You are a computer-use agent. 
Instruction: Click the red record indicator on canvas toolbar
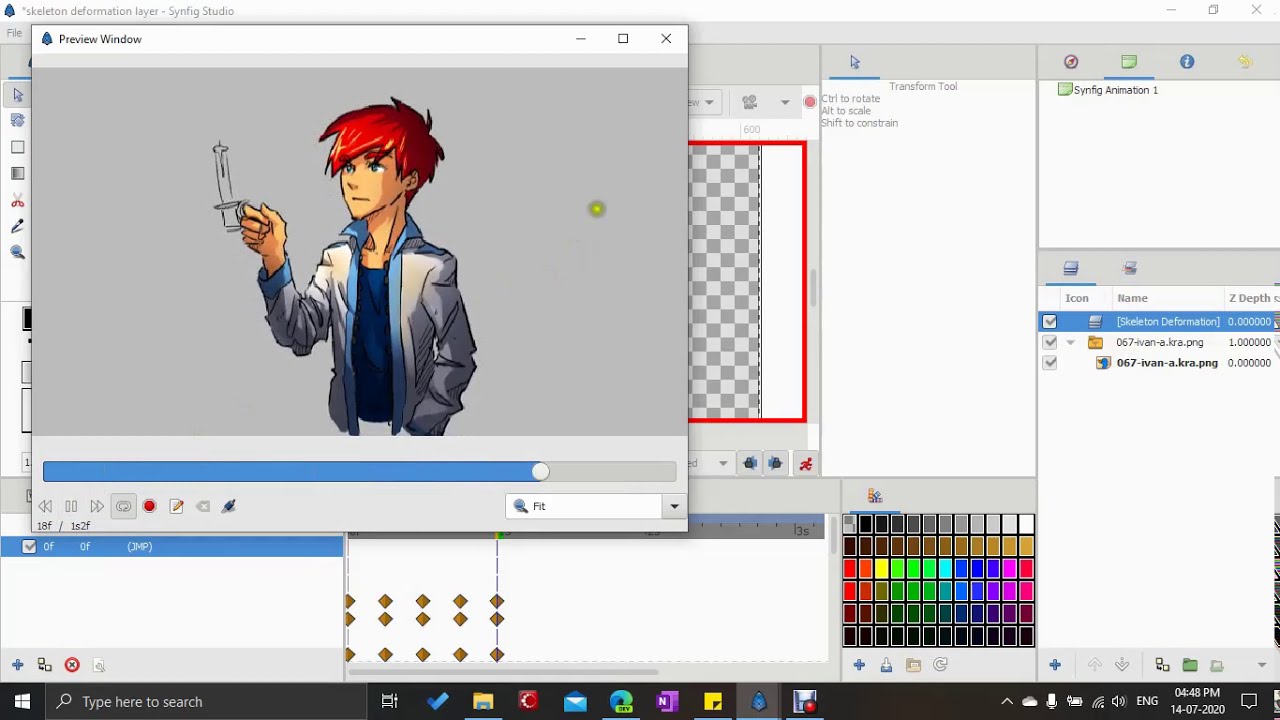click(x=810, y=102)
